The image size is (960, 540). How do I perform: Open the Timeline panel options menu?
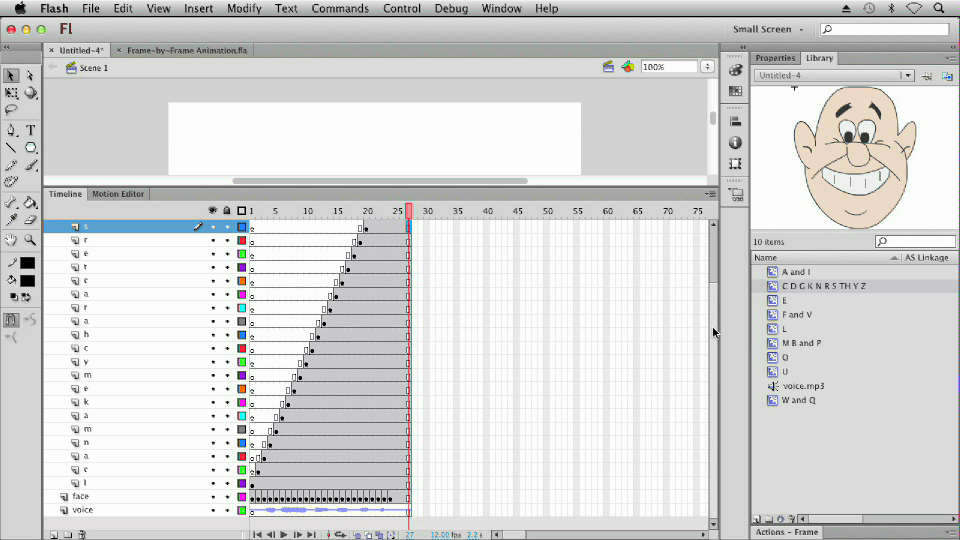tap(710, 194)
